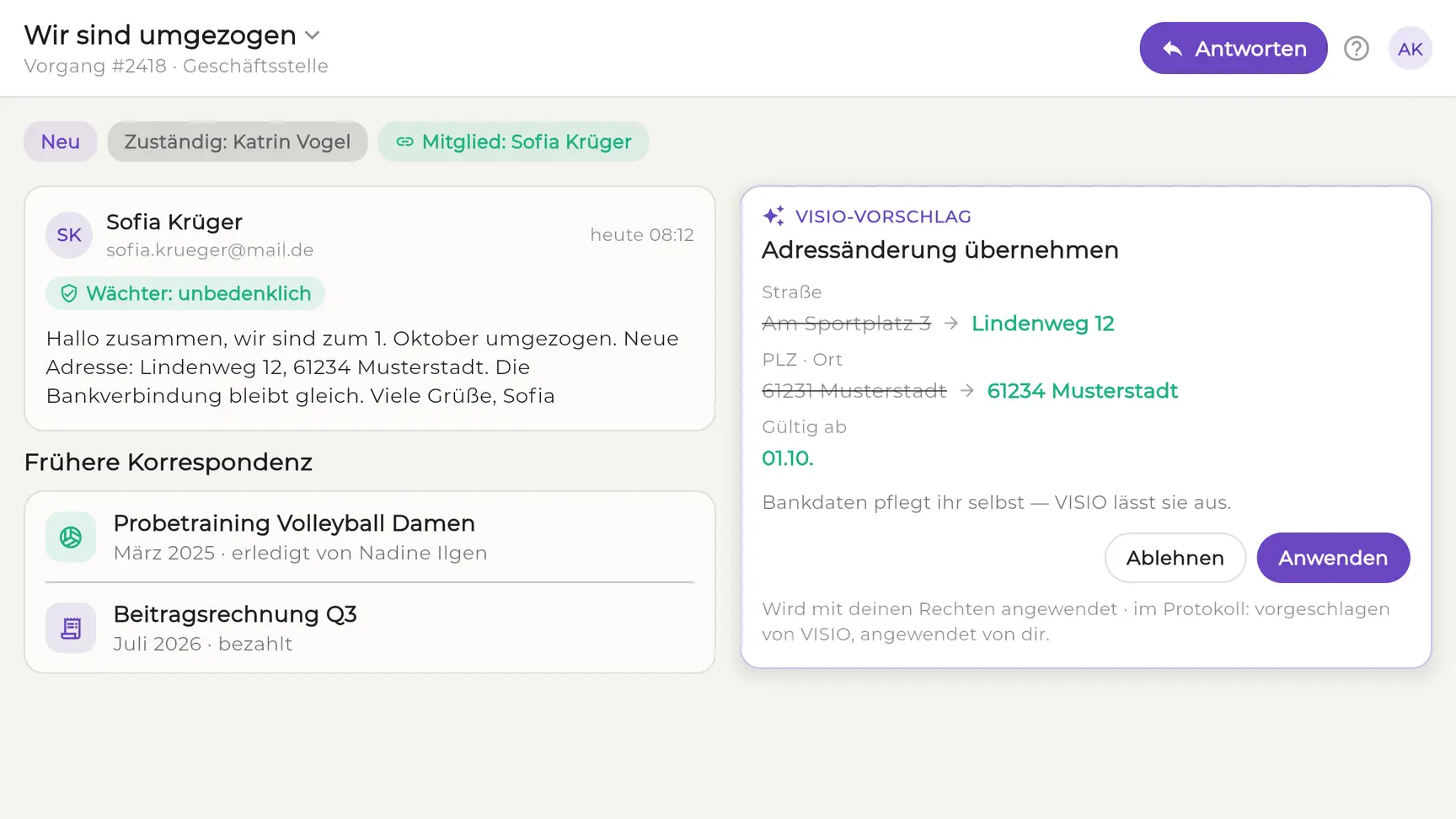Screen dimensions: 1456x819
Task: Click the 'Neu' status chip
Action: (61, 142)
